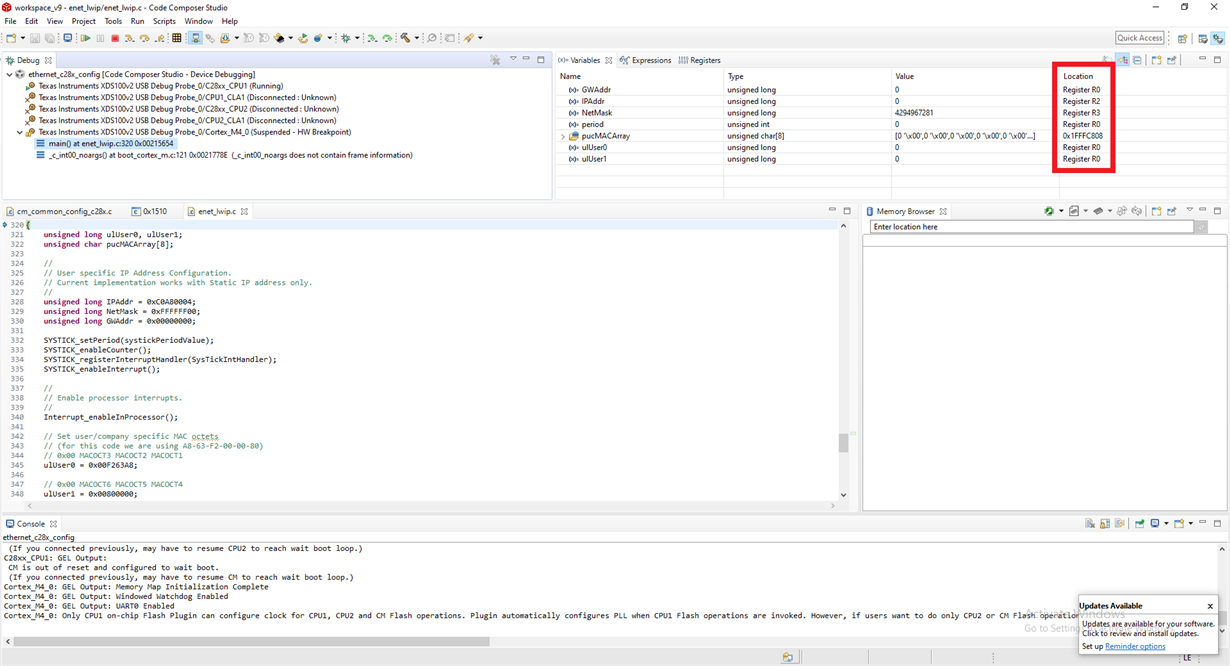The width and height of the screenshot is (1230, 666).
Task: Click the Step Over icon
Action: (145, 38)
